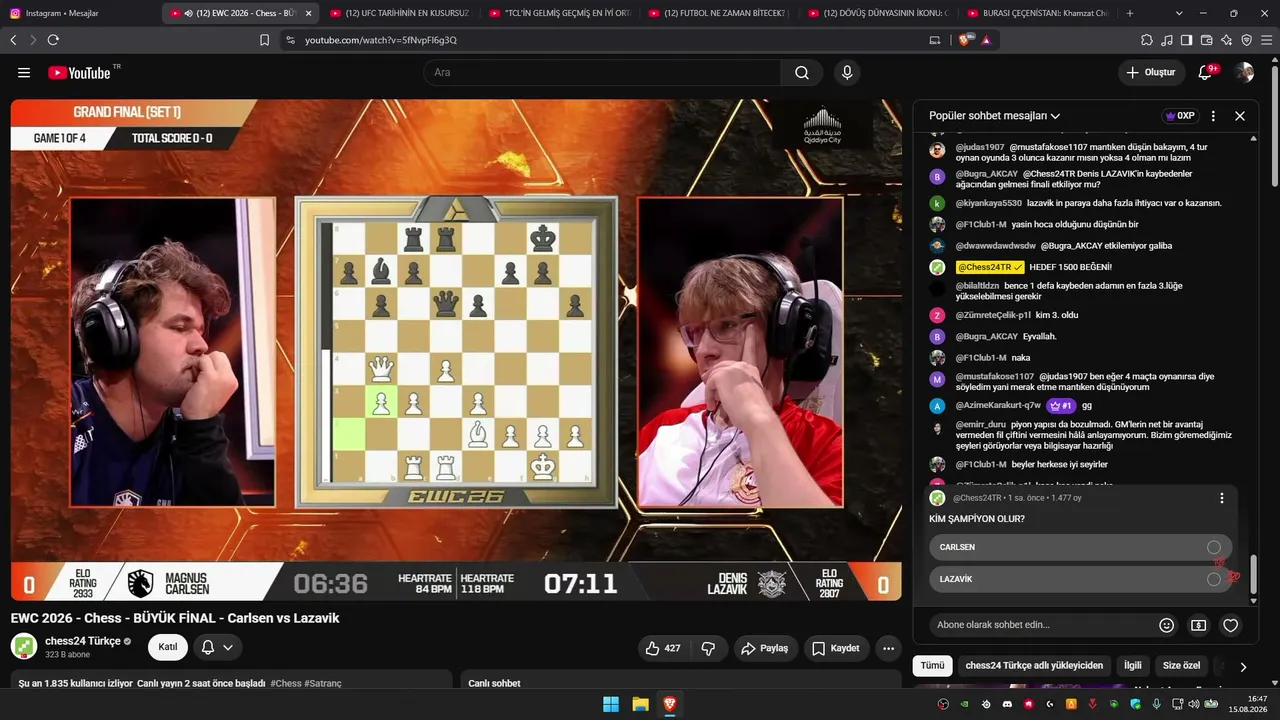Select the İlgili filter chip
The height and width of the screenshot is (720, 1280).
[1132, 666]
